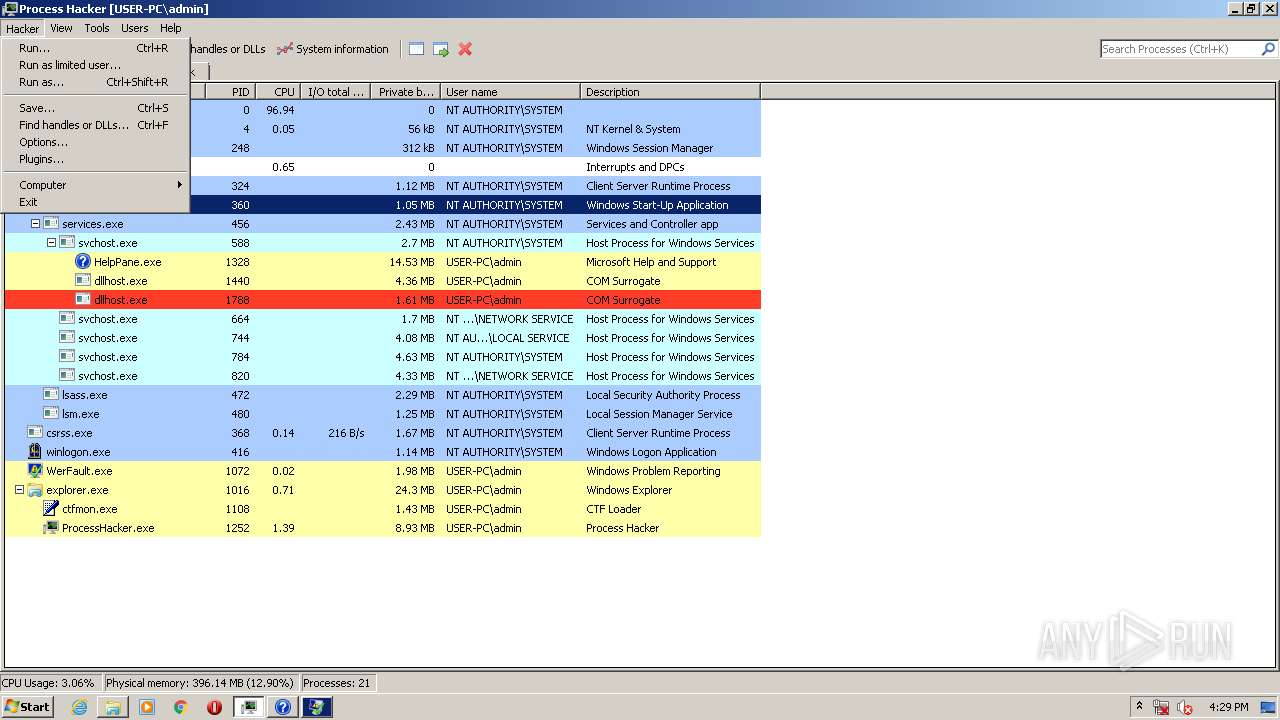The height and width of the screenshot is (720, 1280).
Task: Click the Processes: 21 status entry
Action: click(336, 683)
